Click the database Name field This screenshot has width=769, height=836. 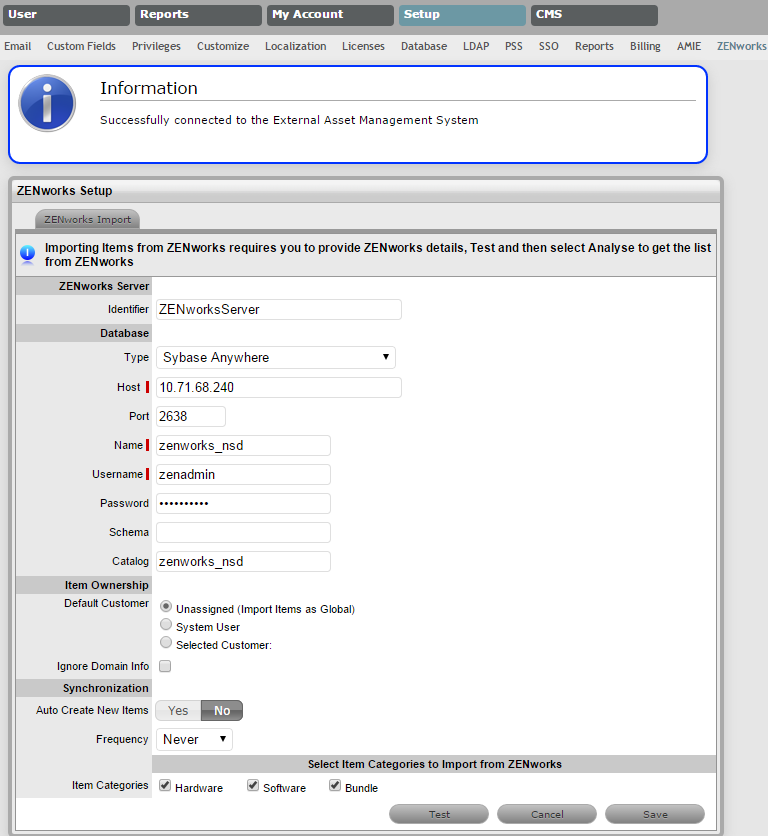243,446
